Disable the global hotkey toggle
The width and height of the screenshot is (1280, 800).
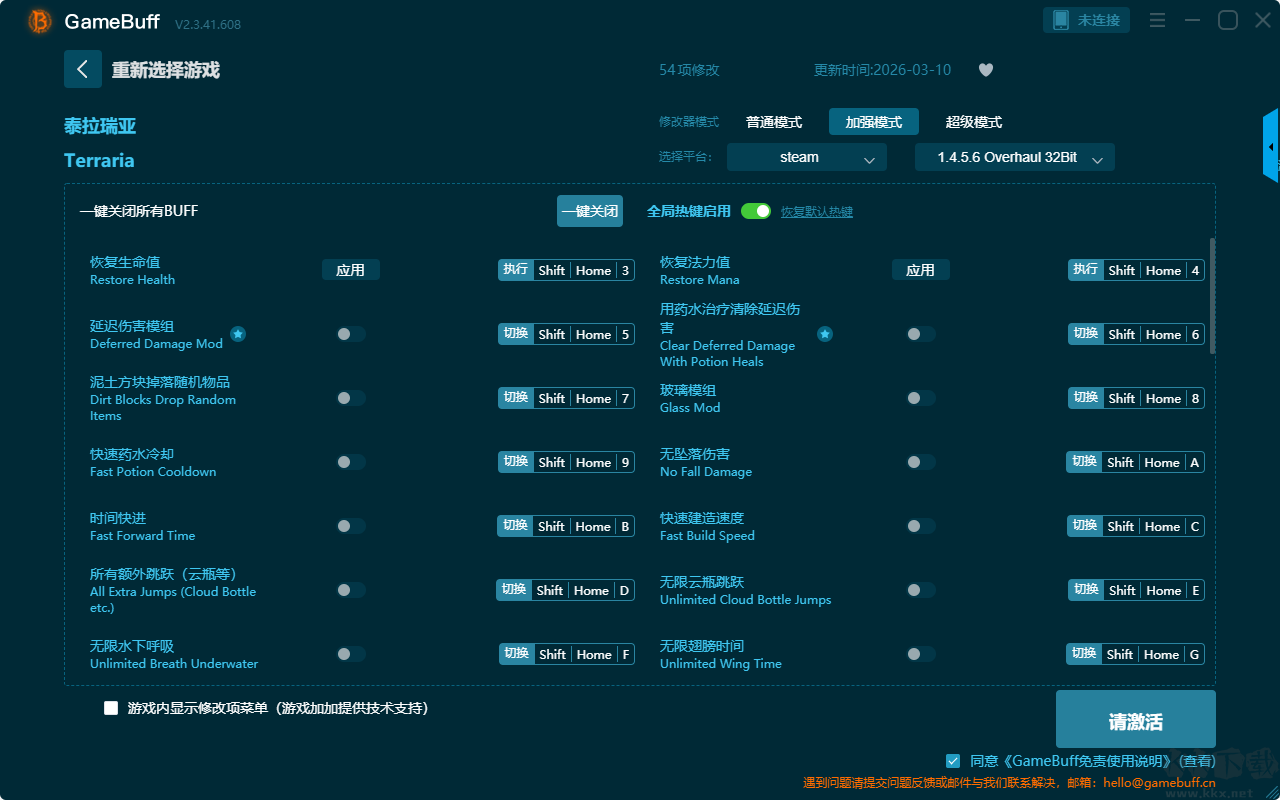click(x=756, y=211)
